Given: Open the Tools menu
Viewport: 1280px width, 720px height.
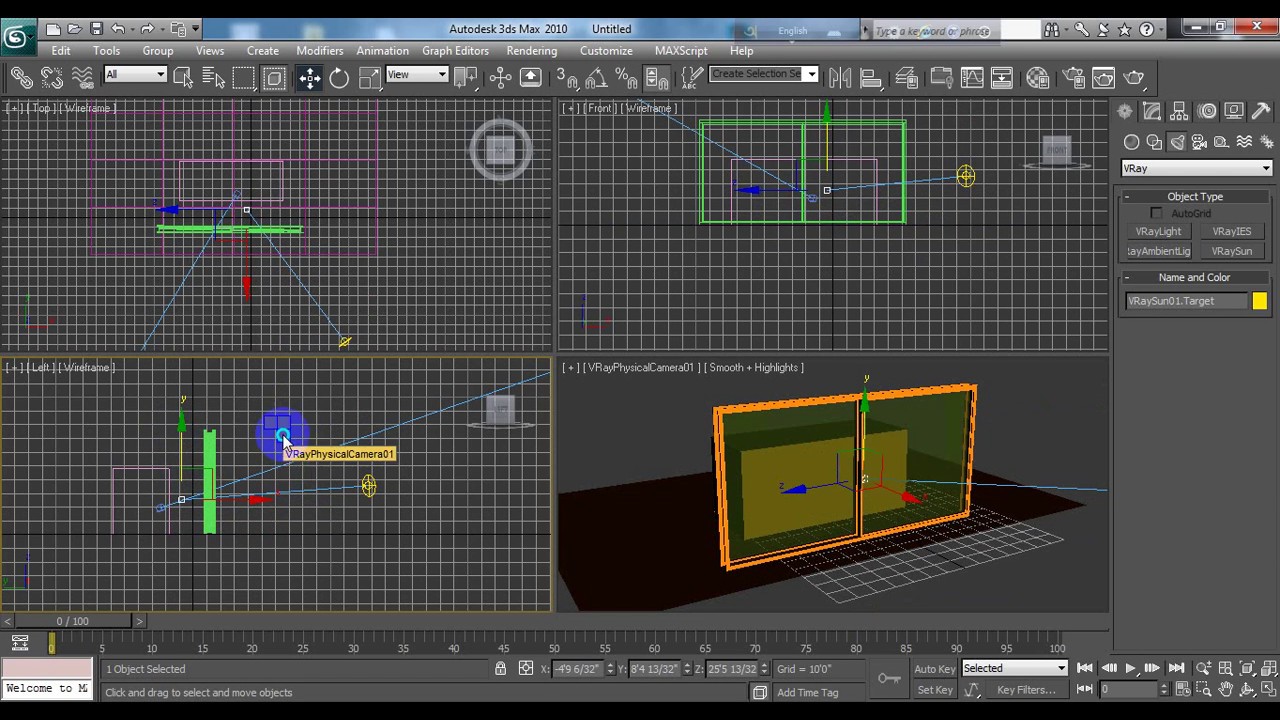Looking at the screenshot, I should click(x=106, y=50).
